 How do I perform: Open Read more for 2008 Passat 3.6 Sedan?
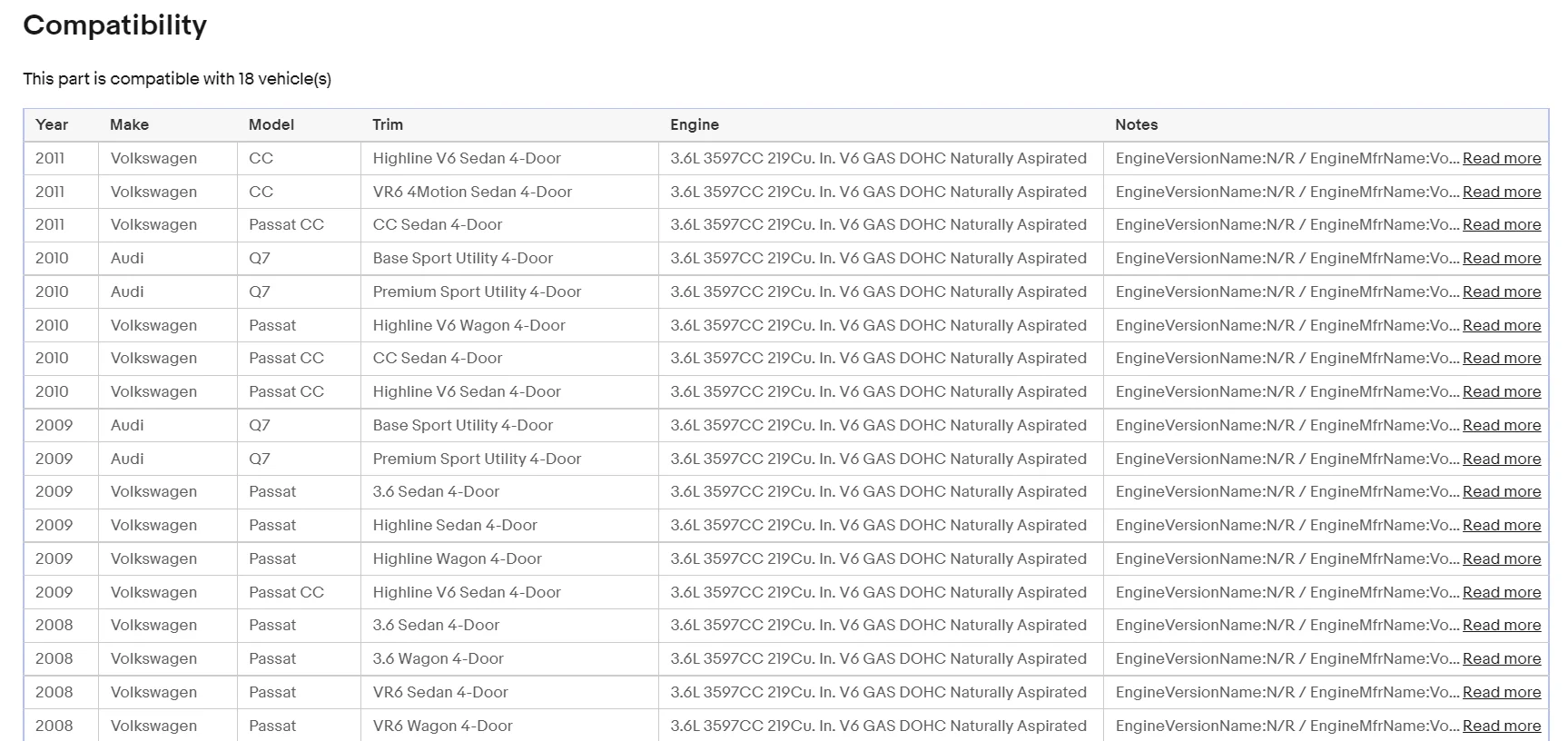[1502, 625]
